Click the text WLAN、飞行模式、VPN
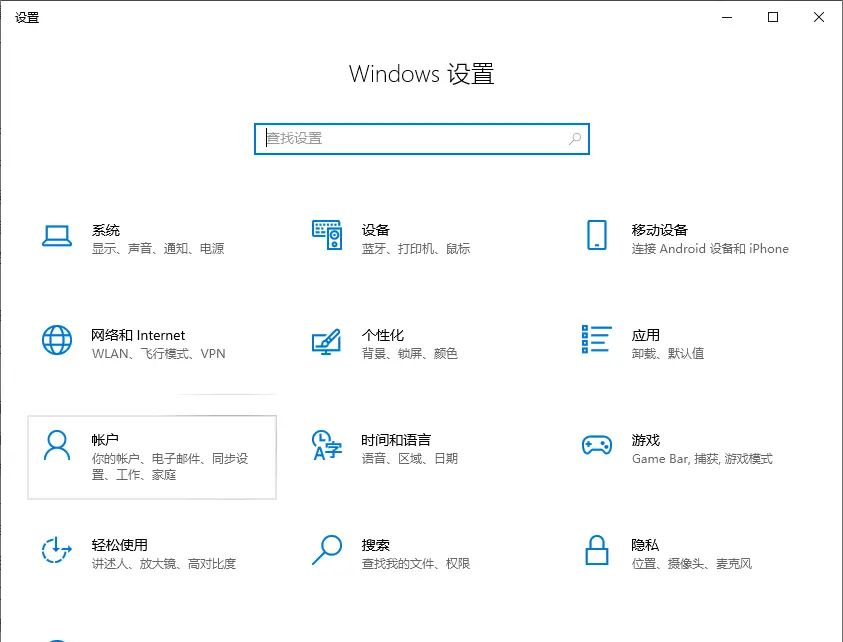This screenshot has height=642, width=843. coord(159,354)
